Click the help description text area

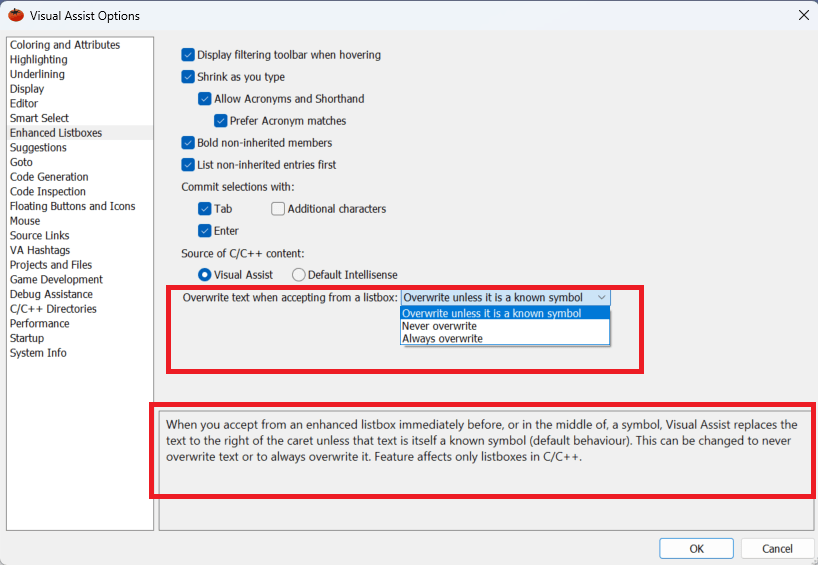(482, 448)
